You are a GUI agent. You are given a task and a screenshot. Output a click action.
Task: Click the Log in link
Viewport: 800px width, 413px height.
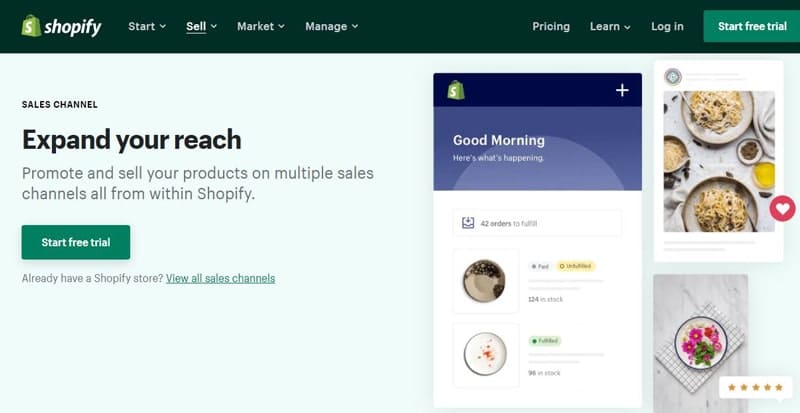(x=667, y=27)
